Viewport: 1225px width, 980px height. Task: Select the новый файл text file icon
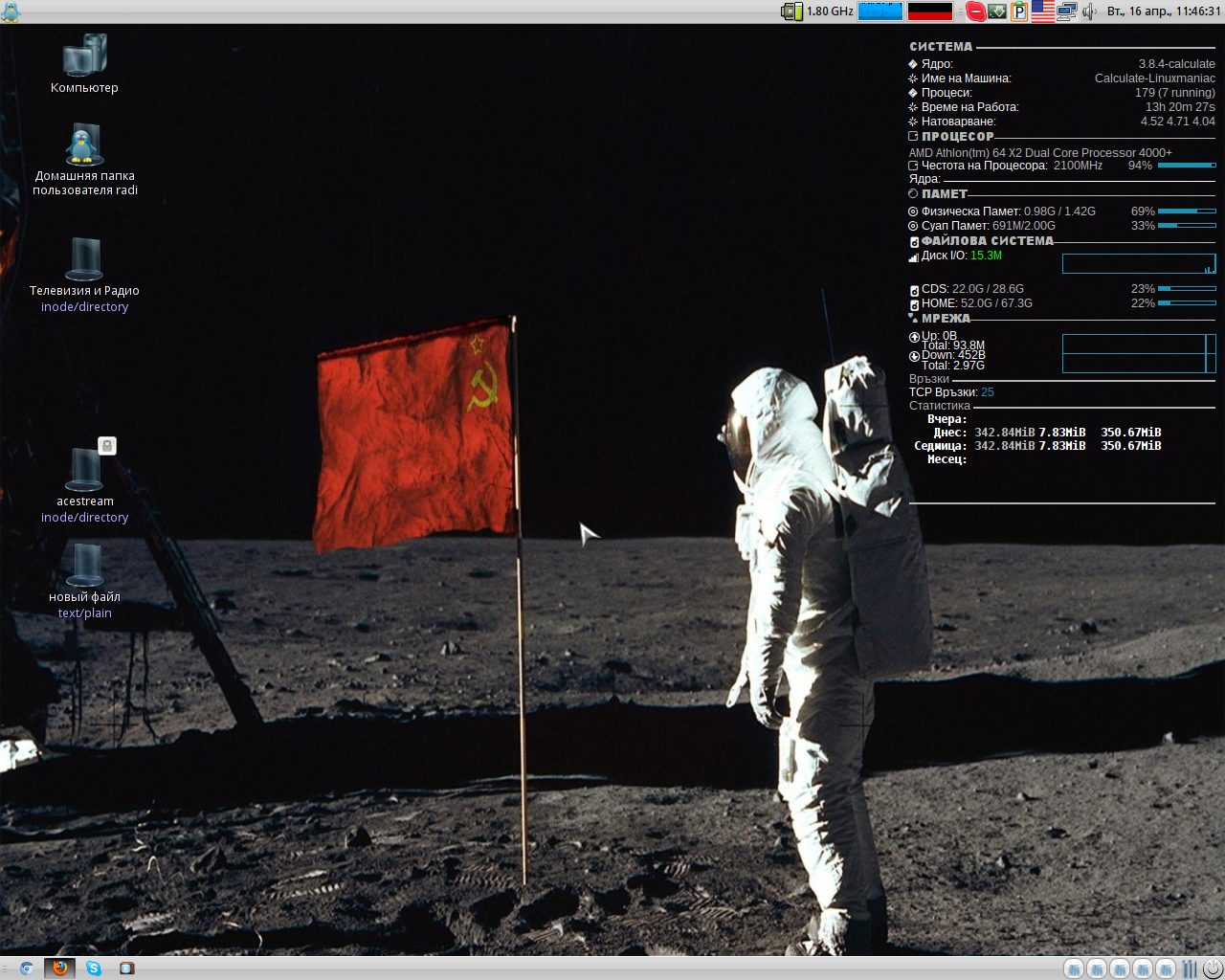tap(85, 565)
